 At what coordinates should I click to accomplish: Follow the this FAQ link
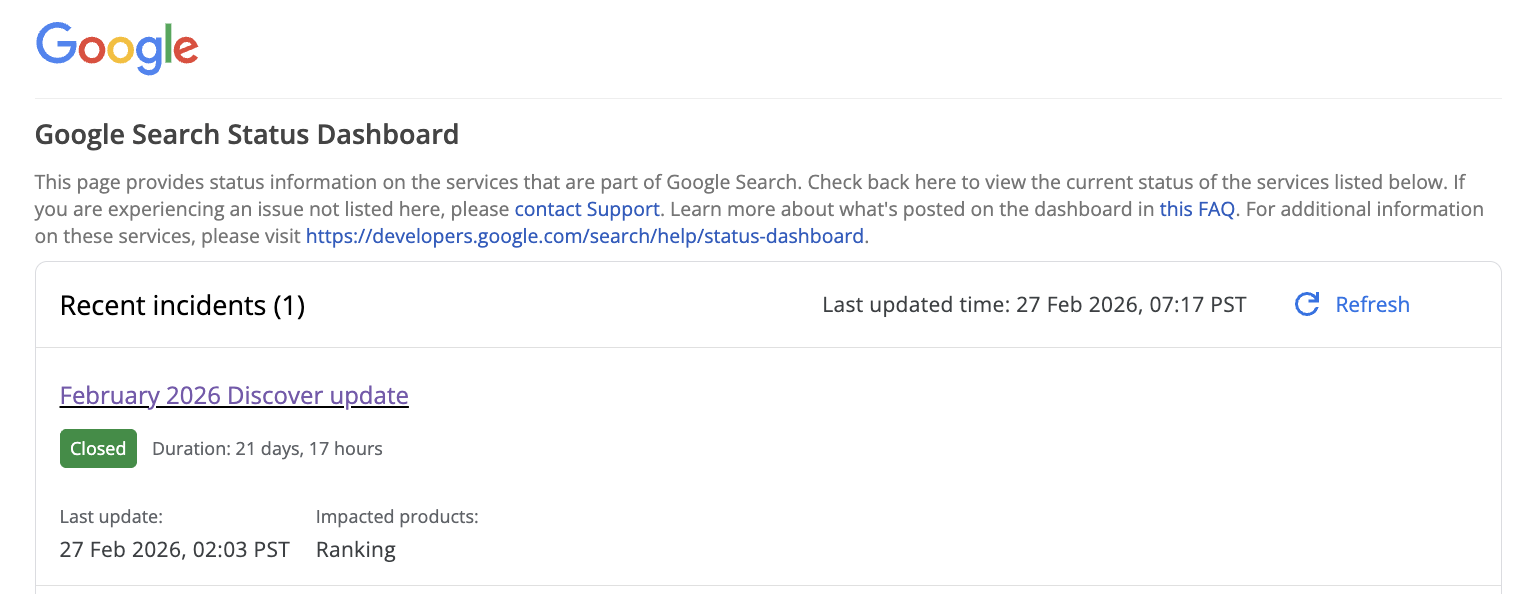pos(1196,208)
